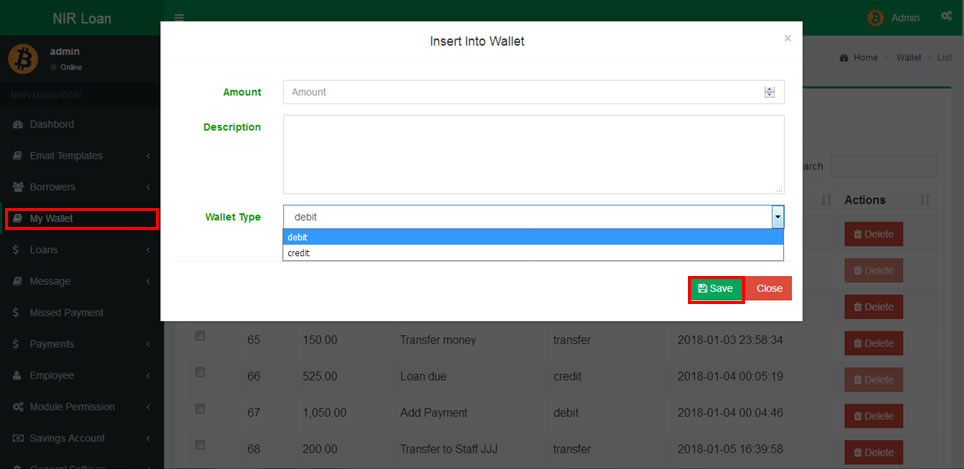
Task: Click the Bitcoin admin avatar in header
Action: pyautogui.click(x=876, y=18)
